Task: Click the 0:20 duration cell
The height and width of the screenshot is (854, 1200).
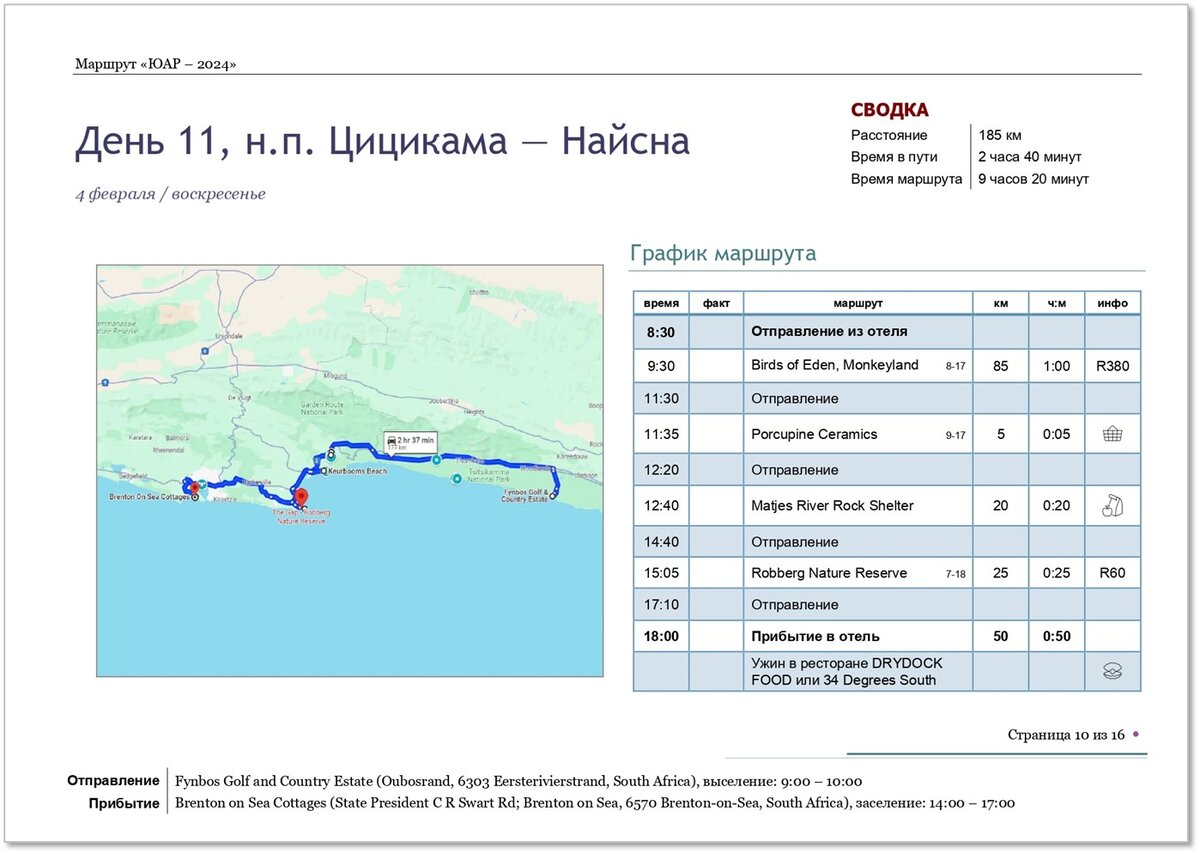Action: click(1056, 506)
